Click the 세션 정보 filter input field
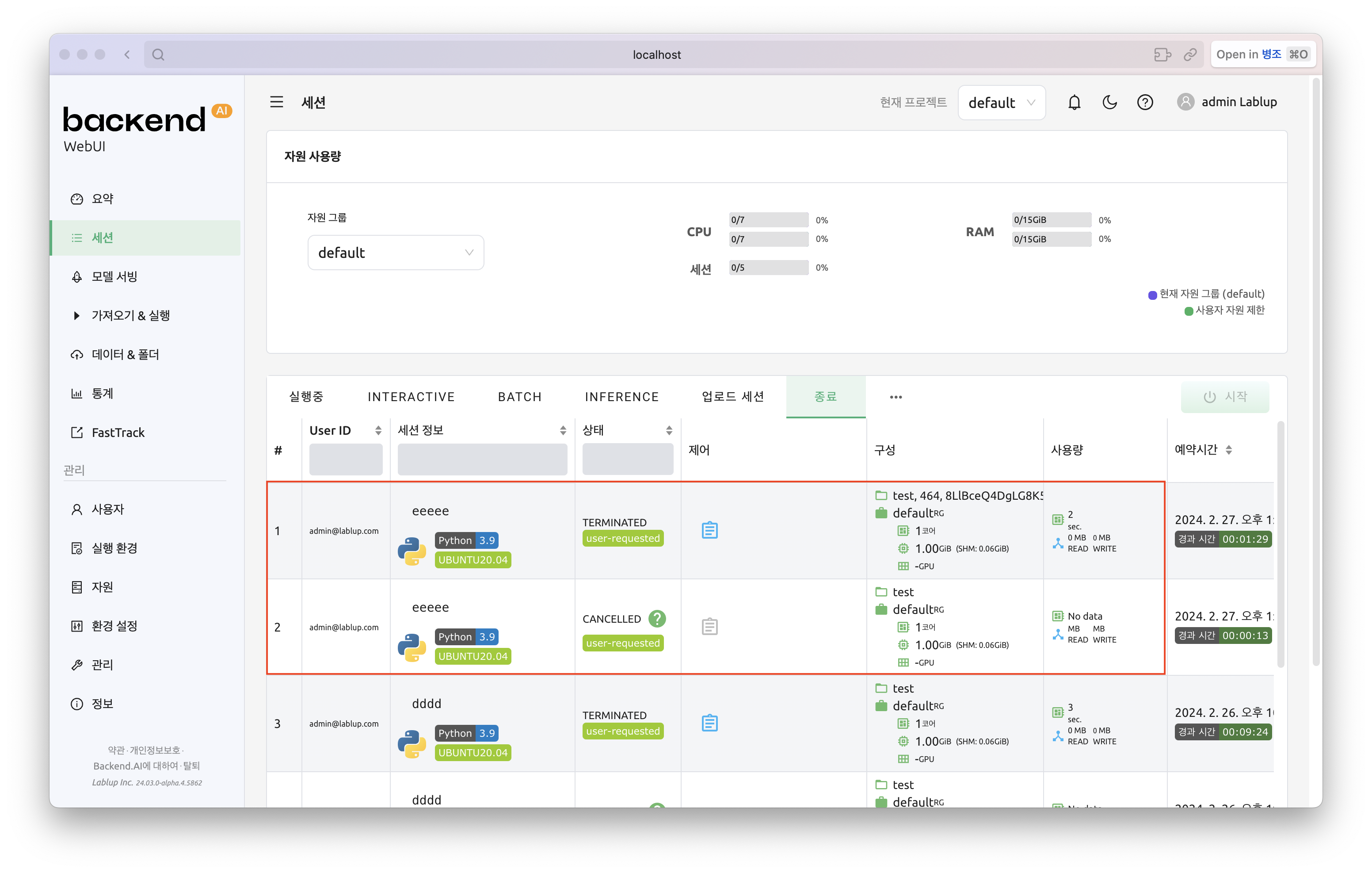The height and width of the screenshot is (873, 1372). point(482,459)
